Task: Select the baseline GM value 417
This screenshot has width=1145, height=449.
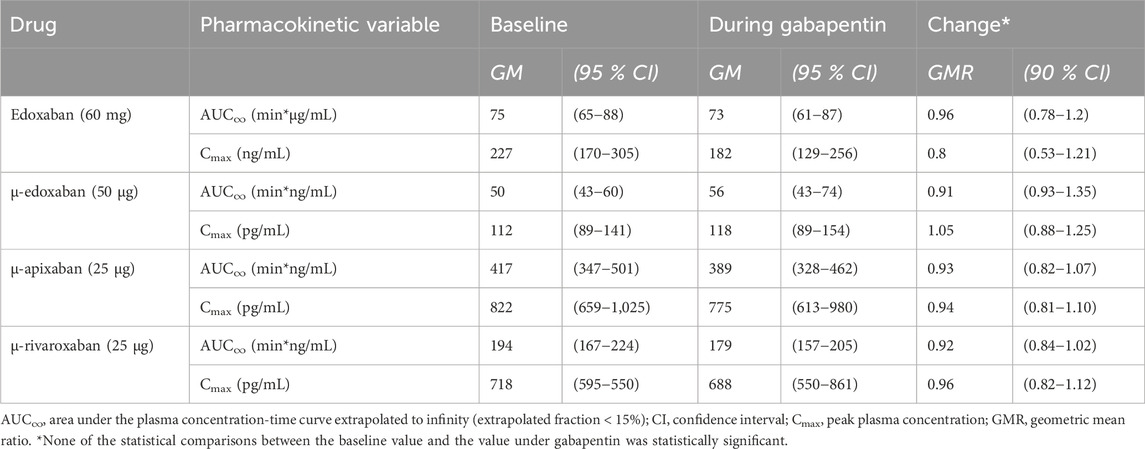Action: pos(500,269)
